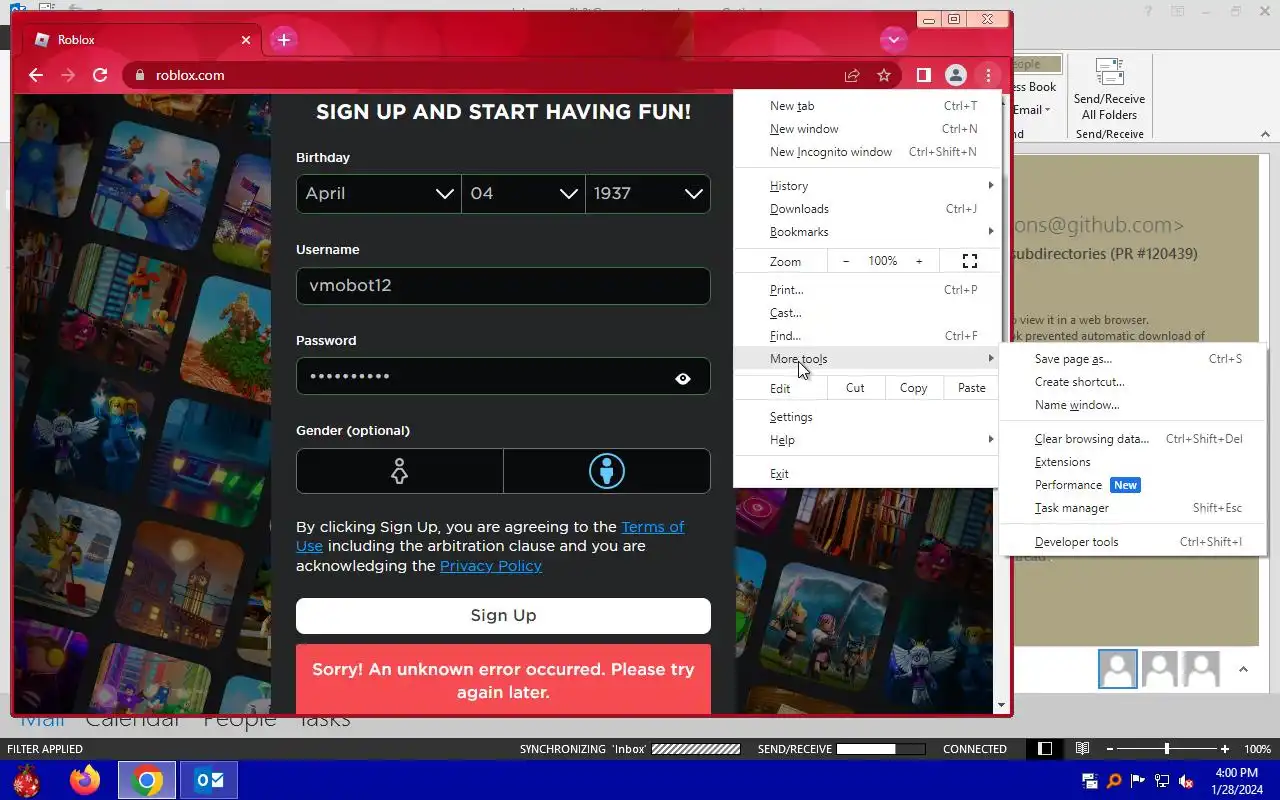Open Extensions from More tools submenu
Image resolution: width=1280 pixels, height=800 pixels.
[1133, 462]
